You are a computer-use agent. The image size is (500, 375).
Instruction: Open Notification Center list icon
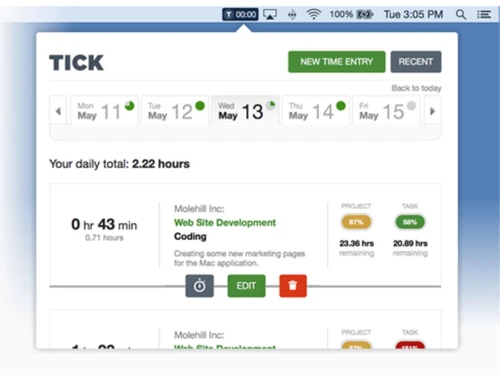(484, 14)
